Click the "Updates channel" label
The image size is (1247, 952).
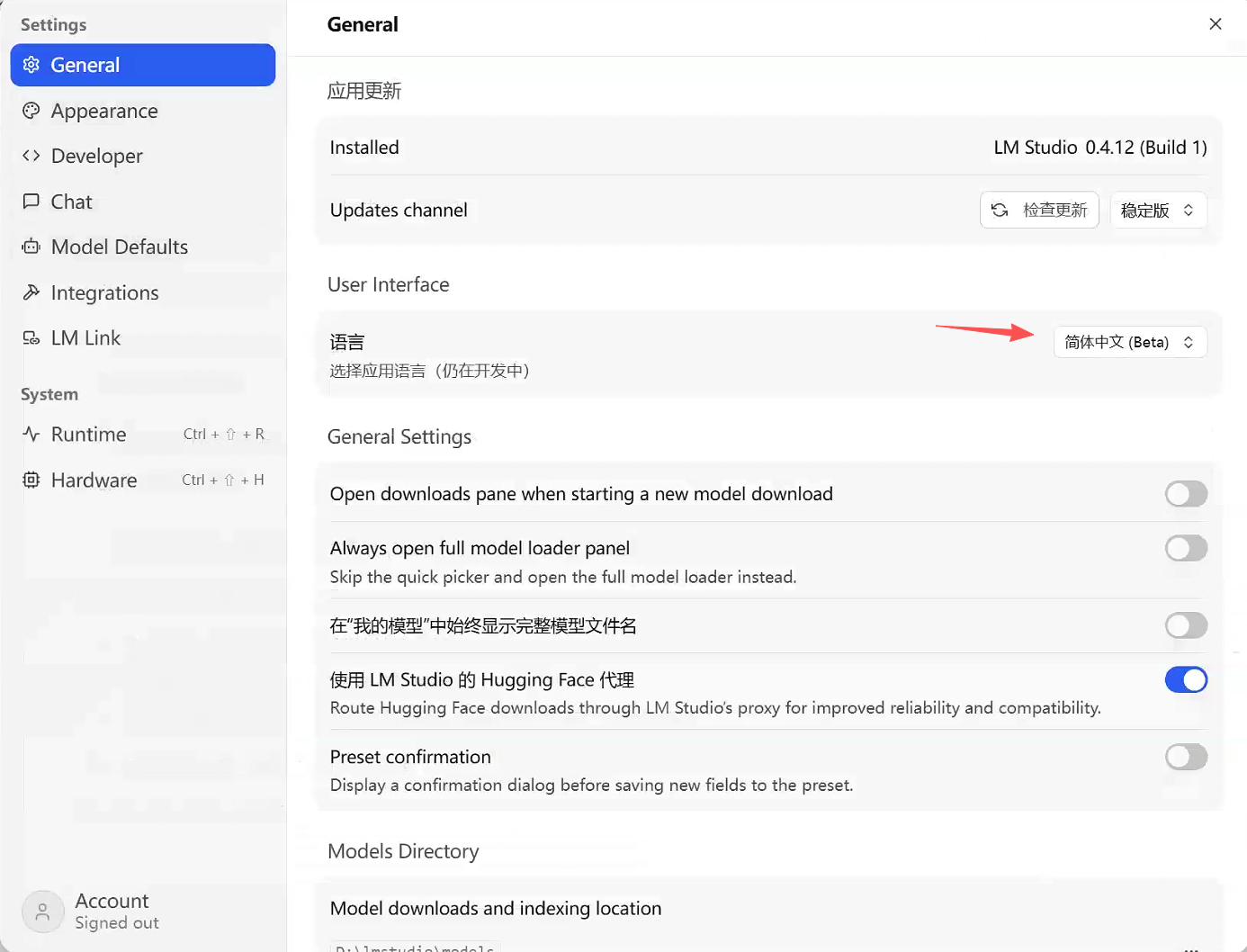(399, 211)
